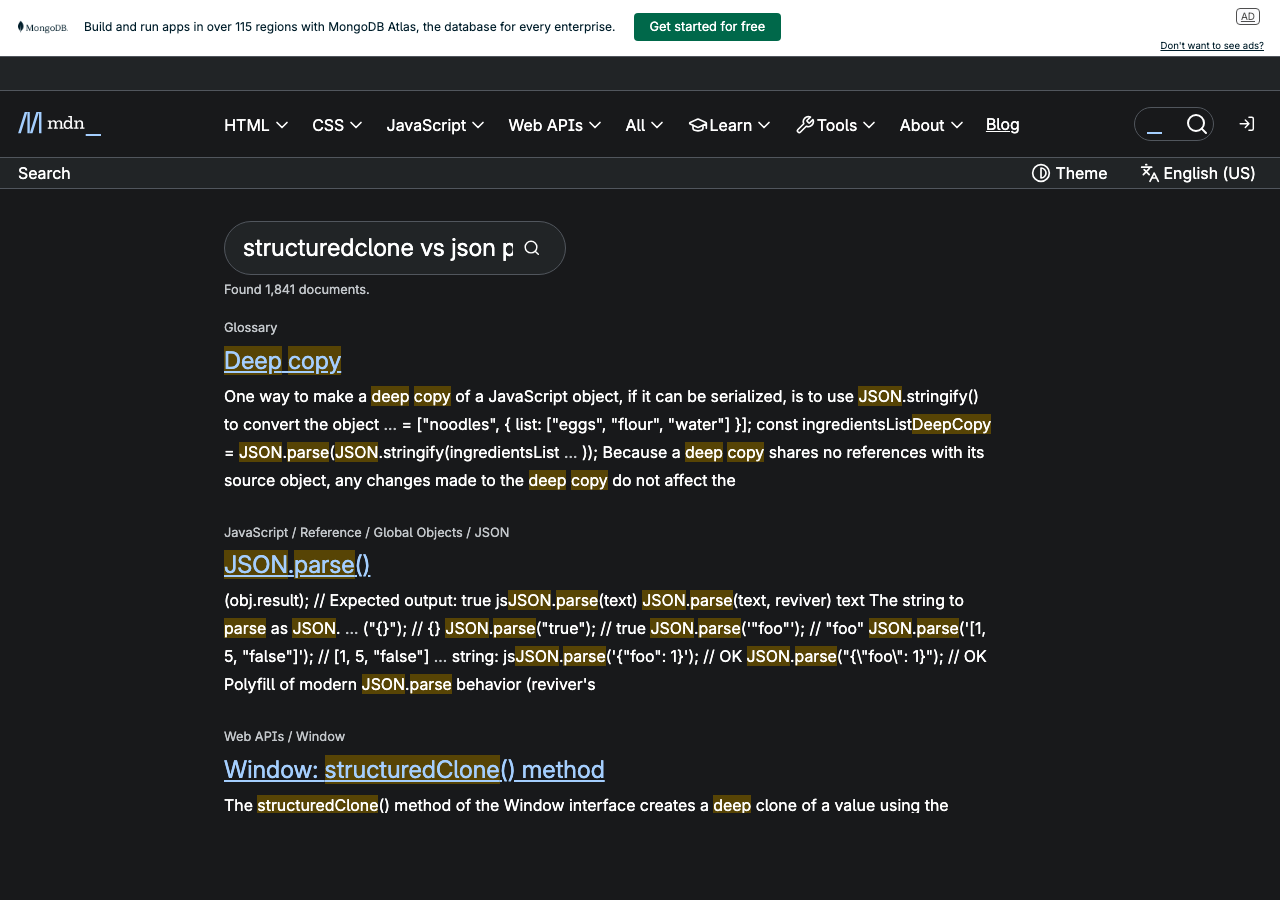Click the graduation cap icon beside Learn

coord(697,124)
